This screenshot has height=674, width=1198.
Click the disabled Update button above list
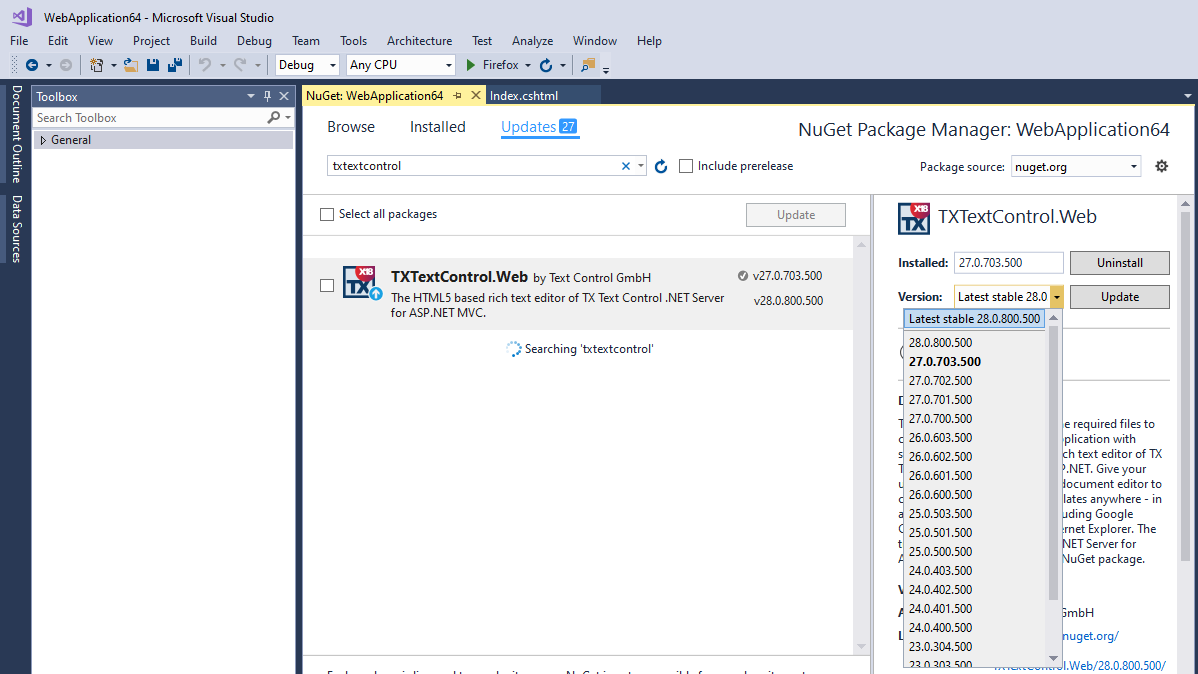click(795, 215)
